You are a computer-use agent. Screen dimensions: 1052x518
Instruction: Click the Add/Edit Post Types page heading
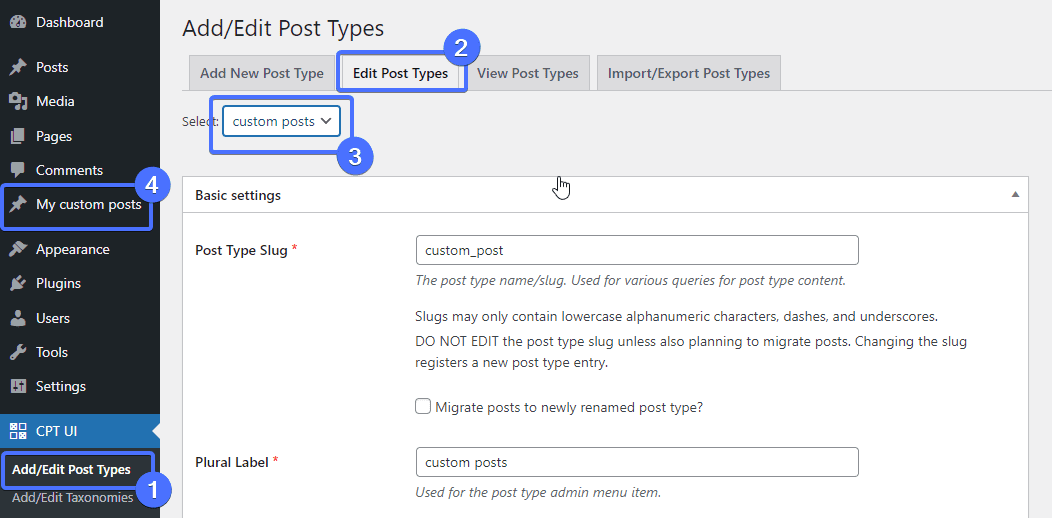pos(283,28)
